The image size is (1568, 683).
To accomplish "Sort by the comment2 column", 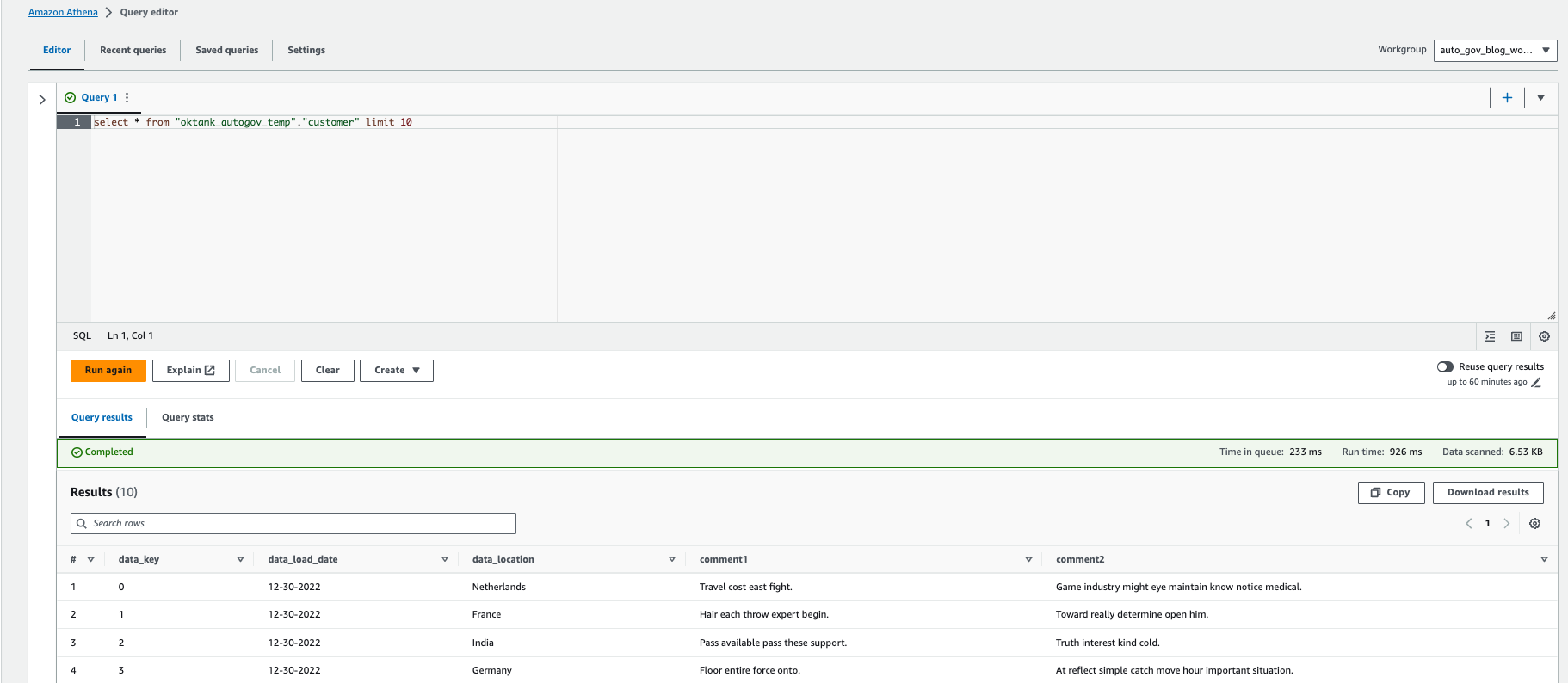I will click(x=1544, y=559).
